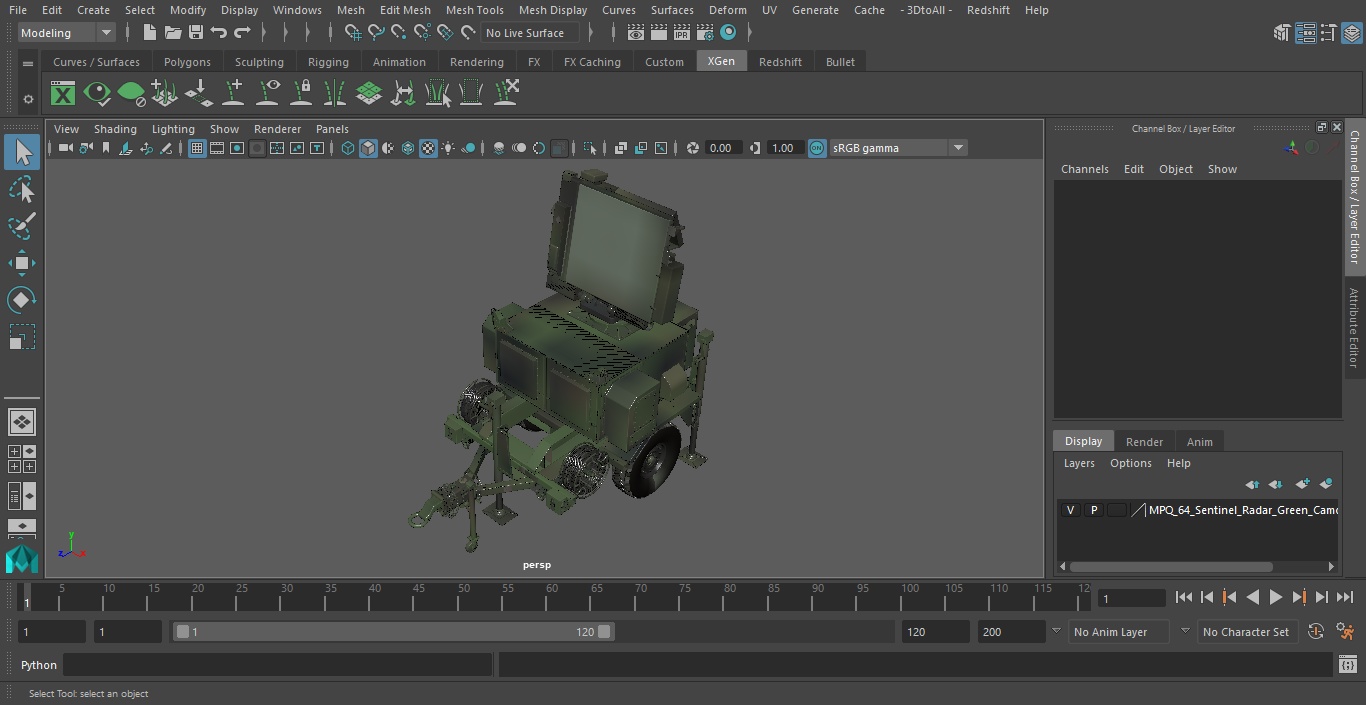1366x705 pixels.
Task: Click the XGen green X icon on shelf
Action: pyautogui.click(x=63, y=94)
